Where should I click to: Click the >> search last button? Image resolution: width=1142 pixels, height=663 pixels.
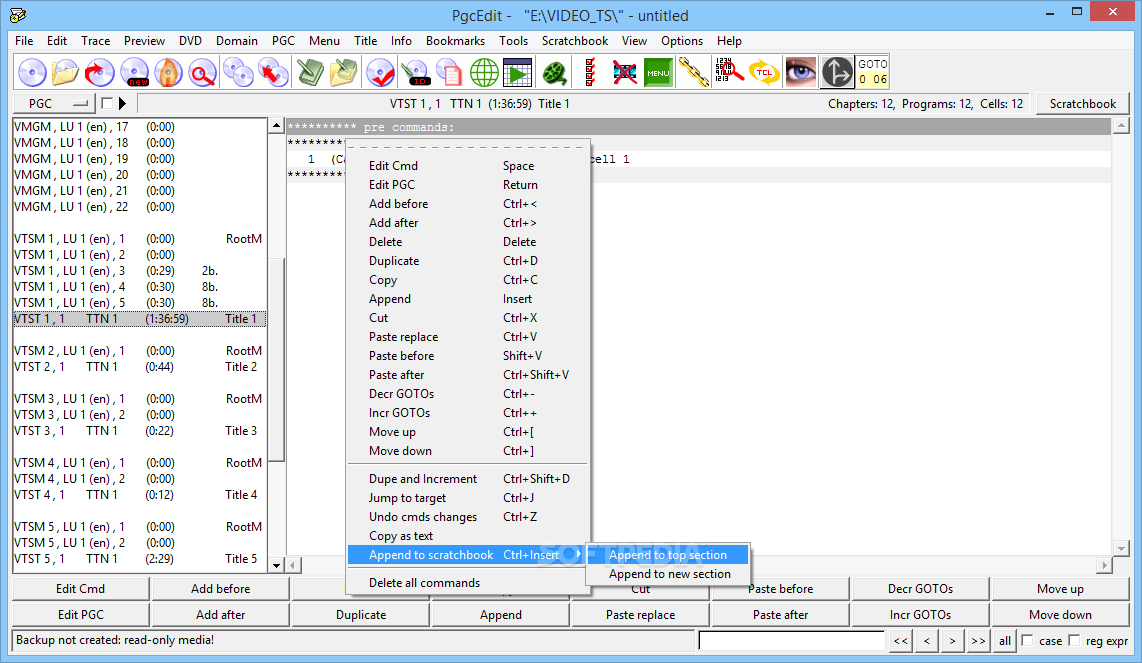point(978,640)
